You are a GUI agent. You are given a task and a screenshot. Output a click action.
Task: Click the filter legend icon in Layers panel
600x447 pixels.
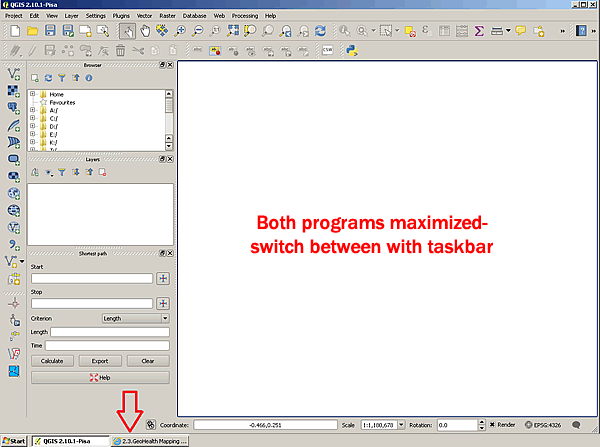62,172
